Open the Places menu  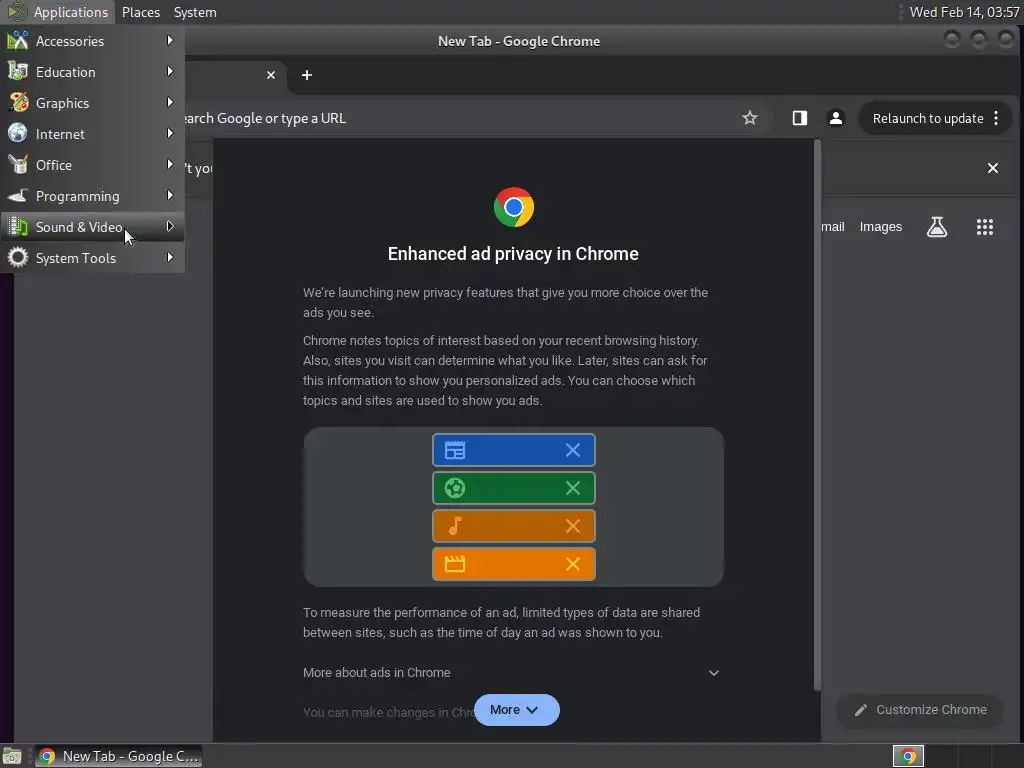[141, 12]
